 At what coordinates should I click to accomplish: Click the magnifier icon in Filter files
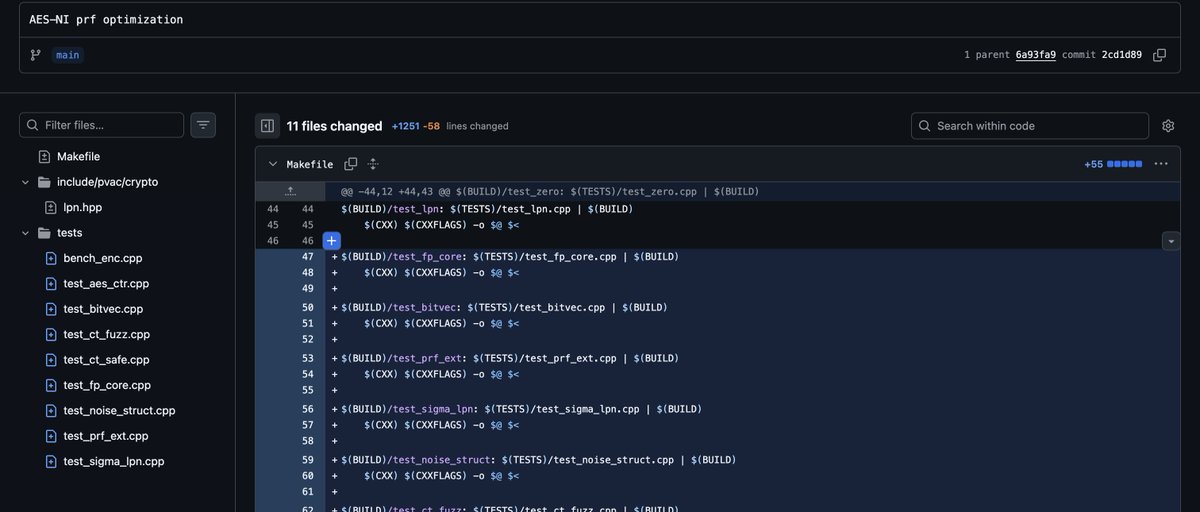click(x=33, y=125)
